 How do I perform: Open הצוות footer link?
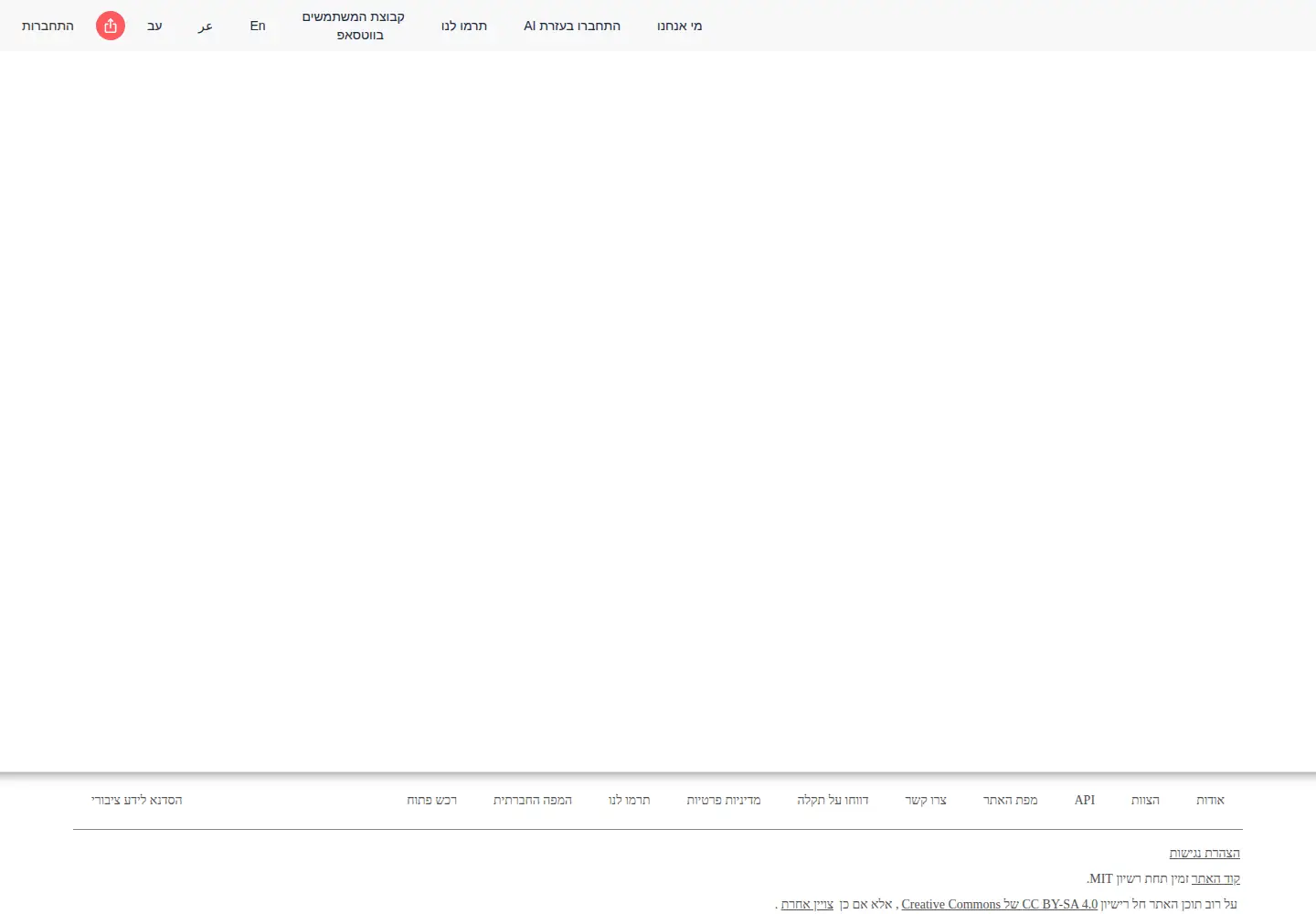tap(1145, 800)
